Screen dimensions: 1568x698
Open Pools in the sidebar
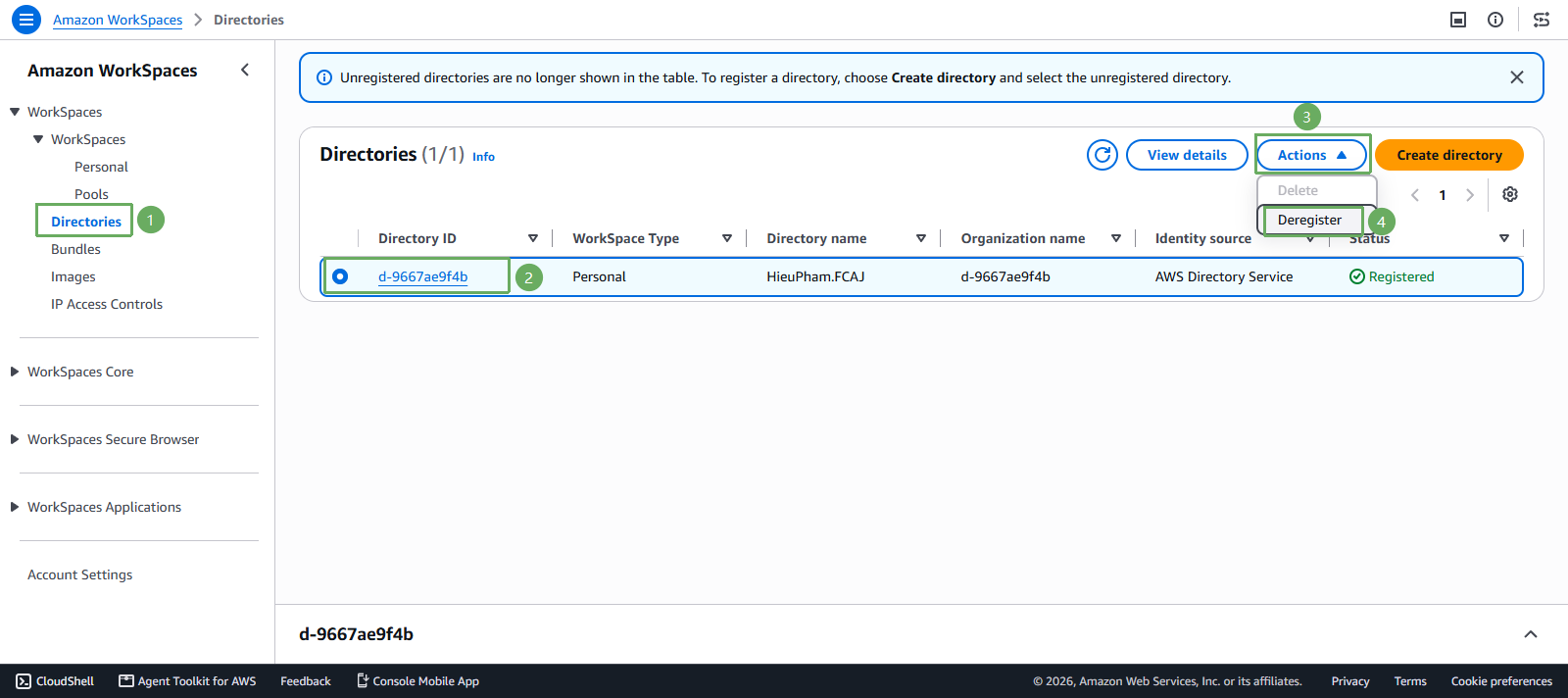(x=91, y=194)
